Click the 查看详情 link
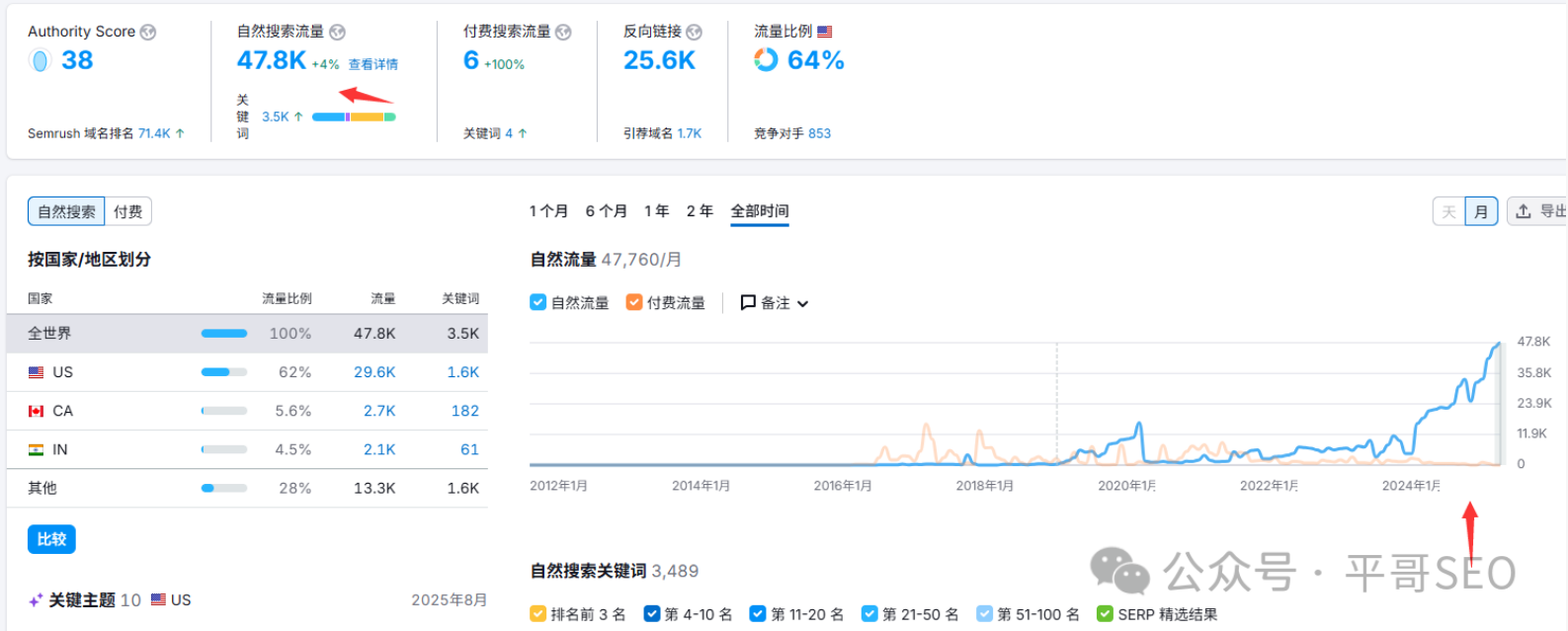 coord(373,64)
